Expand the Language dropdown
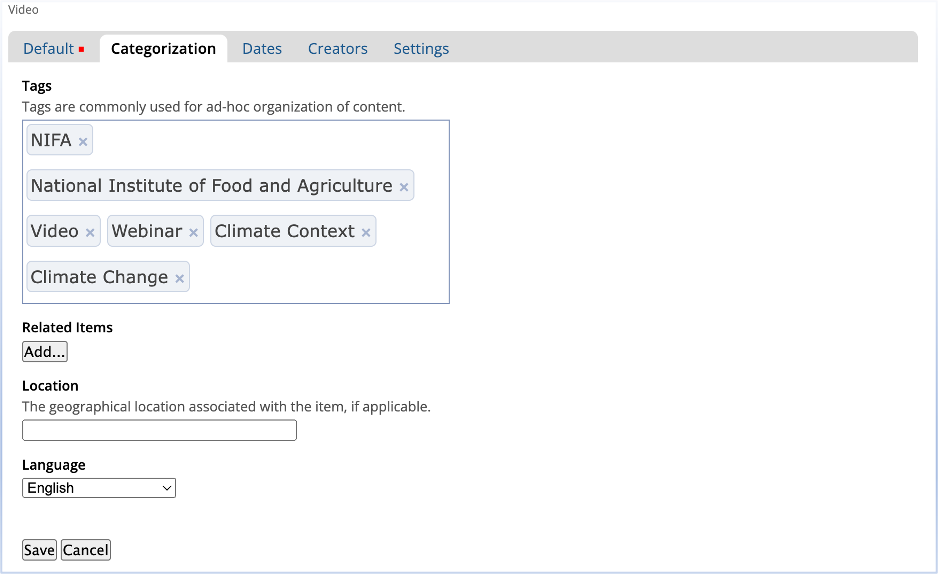The image size is (938, 574). (x=99, y=488)
